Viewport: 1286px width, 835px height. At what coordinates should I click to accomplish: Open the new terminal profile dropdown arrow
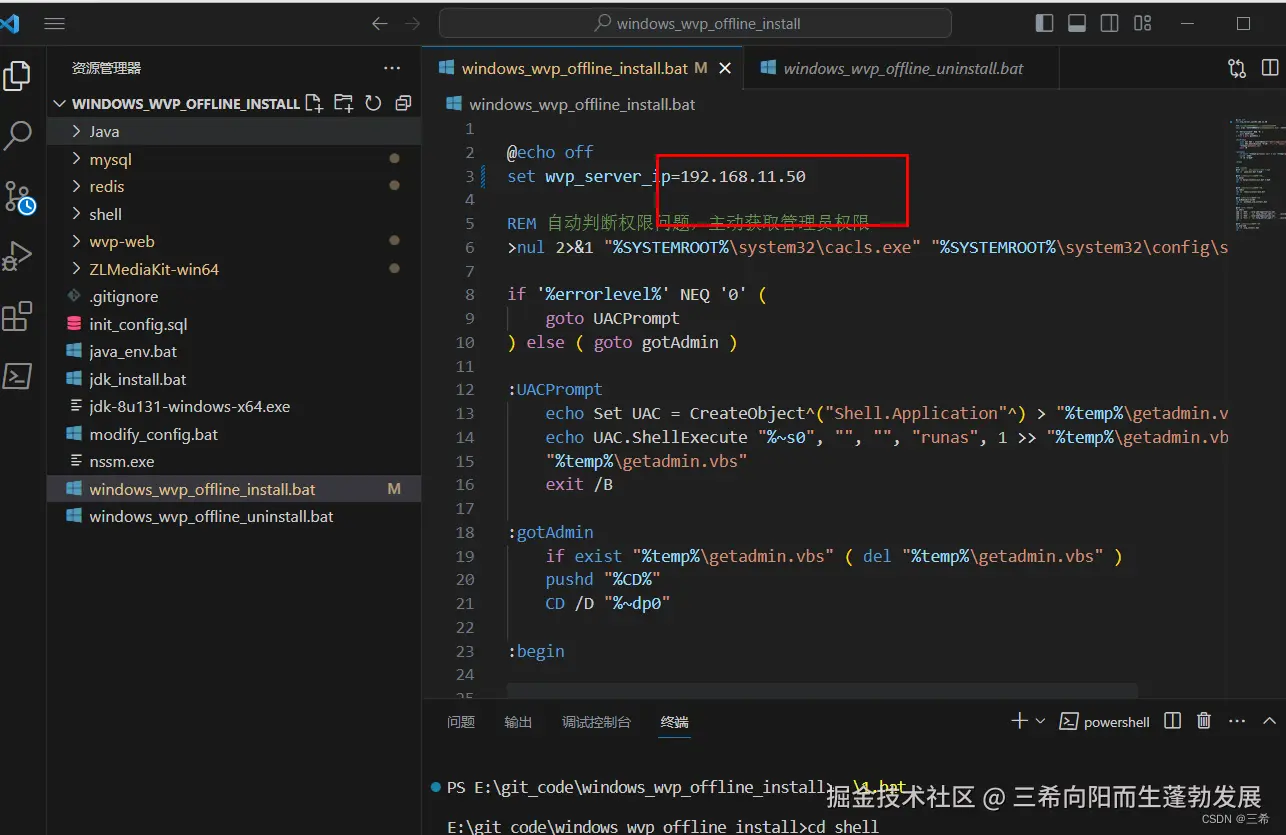(x=1041, y=721)
